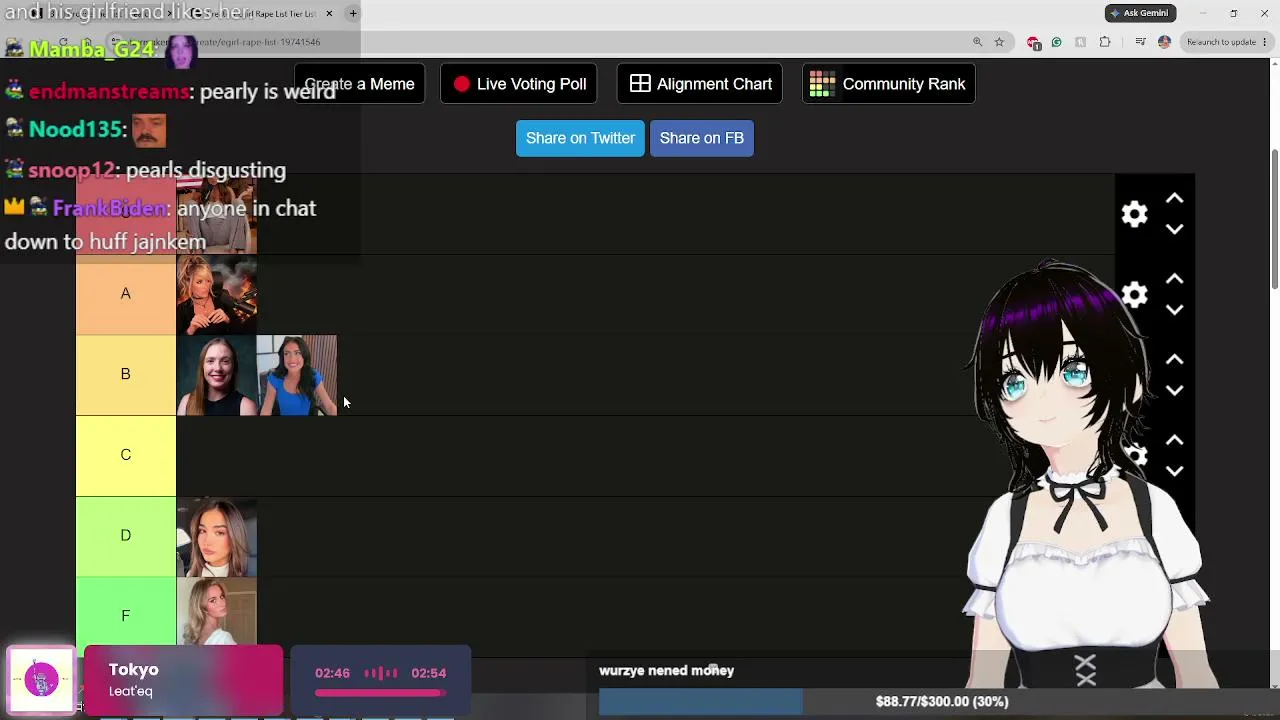Click the chat username "FrankBiden"
Viewport: 1280px width, 720px height.
click(x=110, y=208)
